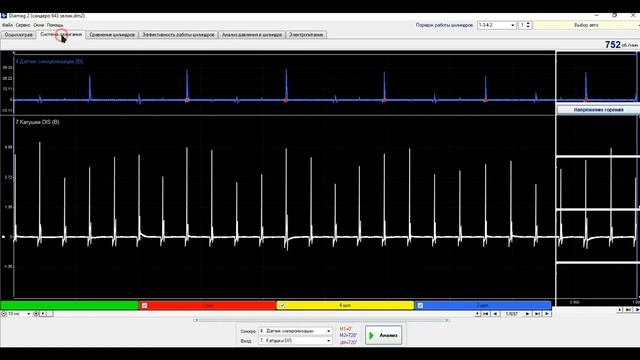Click the green cylinder color bar
Screen dimensions: 640x360
(x=69, y=305)
